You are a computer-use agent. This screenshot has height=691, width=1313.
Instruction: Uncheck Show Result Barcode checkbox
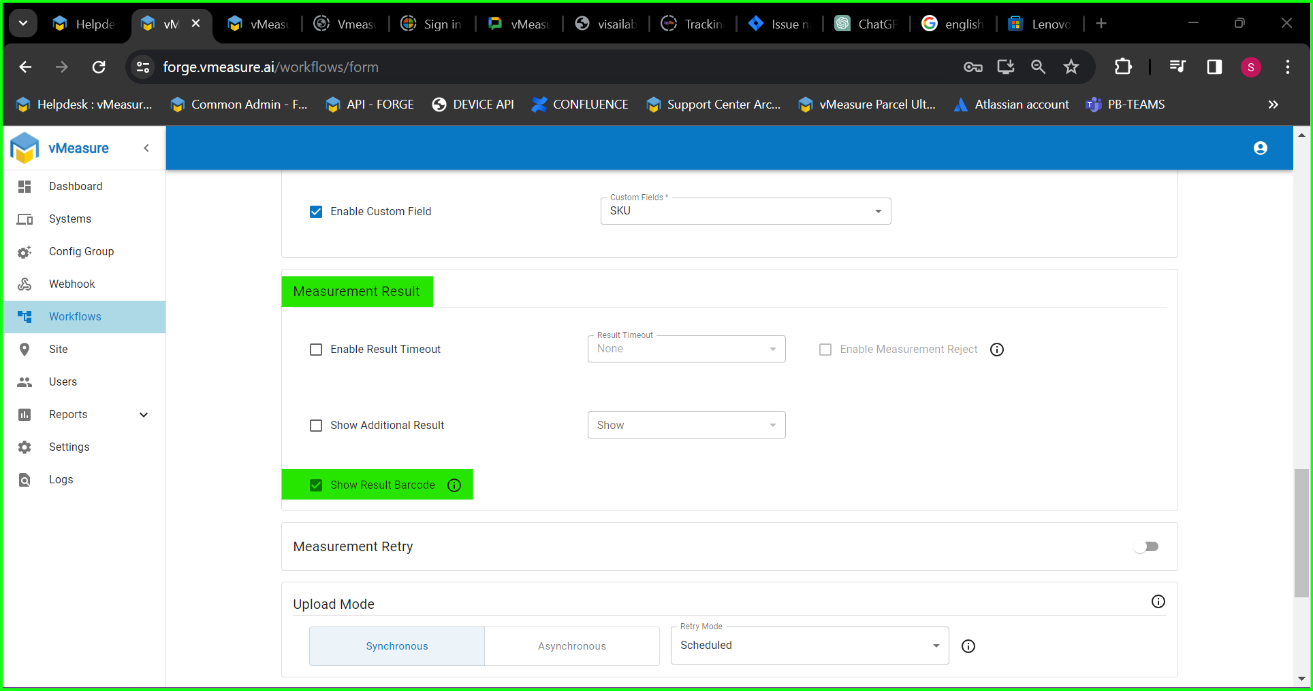click(x=316, y=485)
